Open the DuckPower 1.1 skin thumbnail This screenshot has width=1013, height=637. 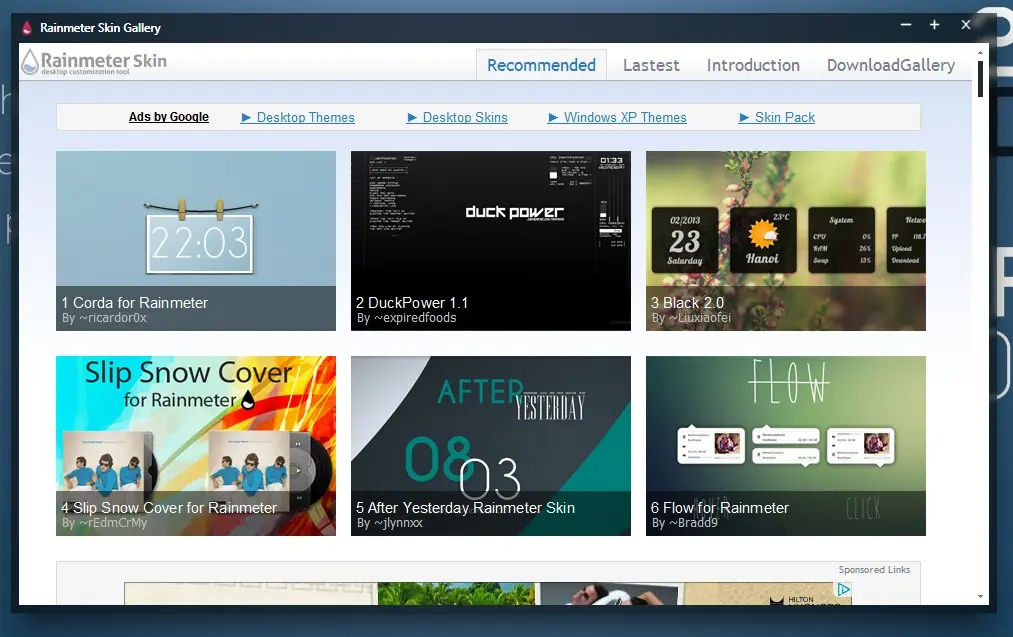pos(491,240)
